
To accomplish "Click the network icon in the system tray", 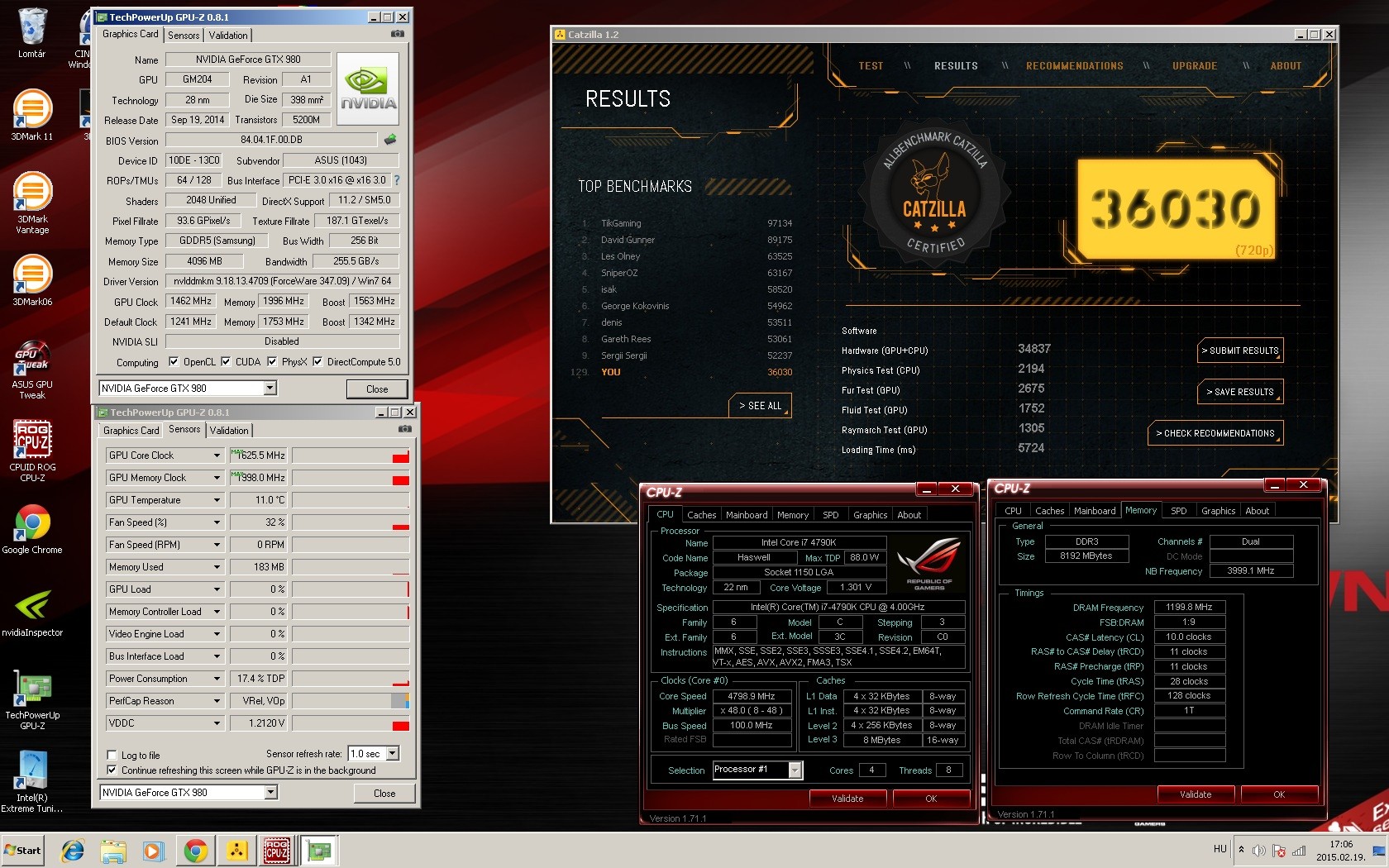I will pyautogui.click(x=1299, y=850).
